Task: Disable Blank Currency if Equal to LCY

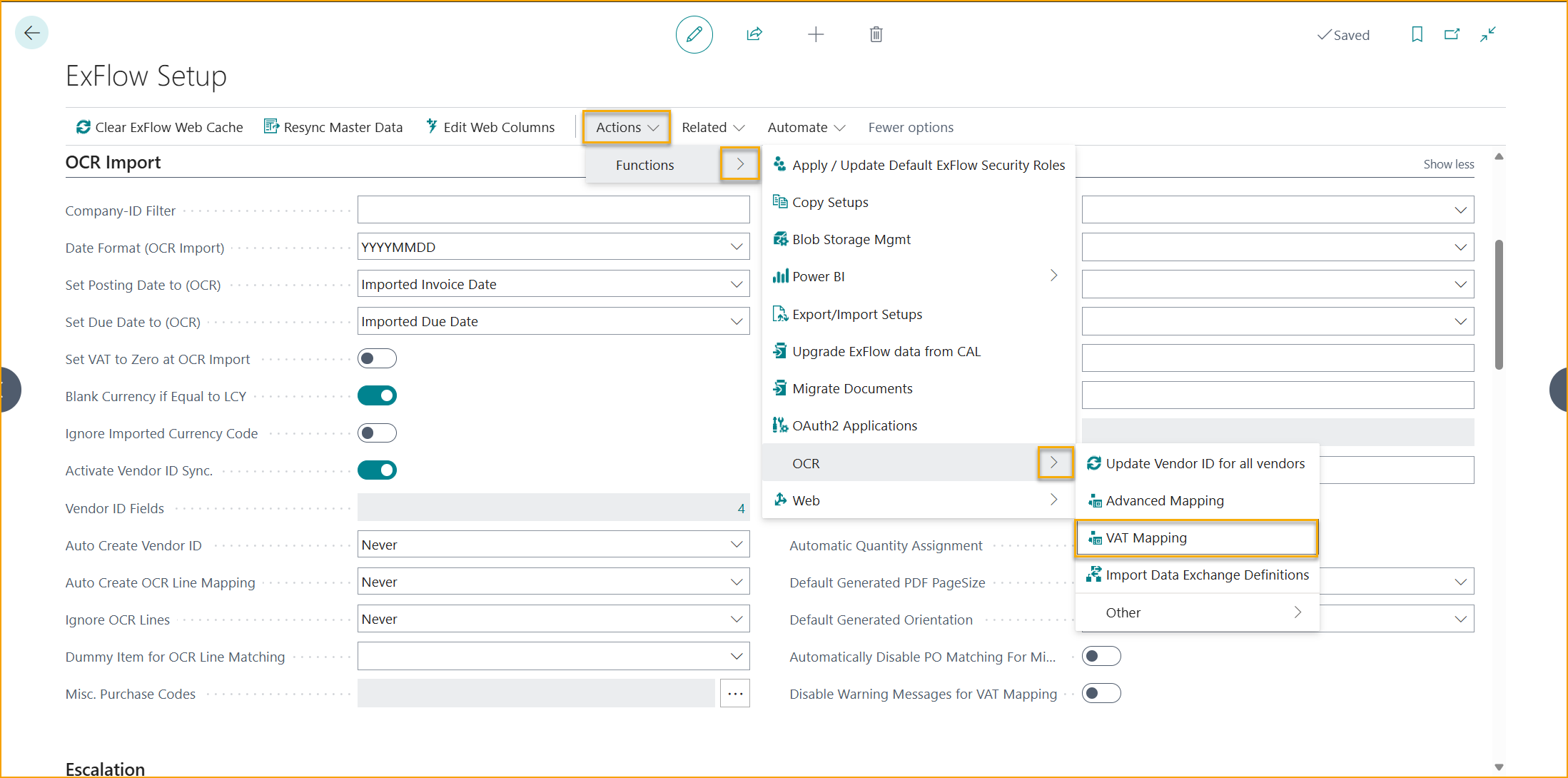Action: point(377,395)
